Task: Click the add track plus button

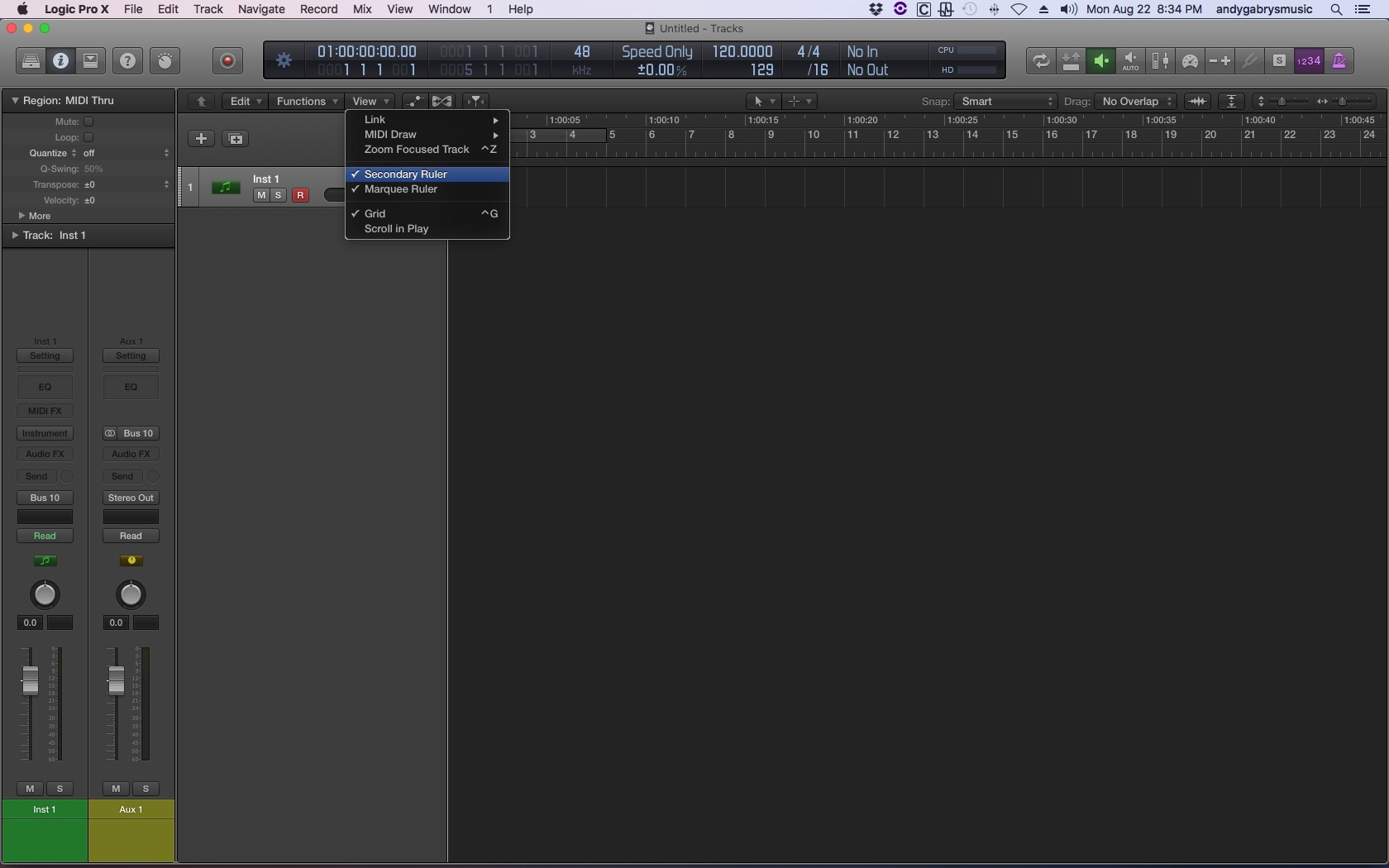Action: pos(201,138)
